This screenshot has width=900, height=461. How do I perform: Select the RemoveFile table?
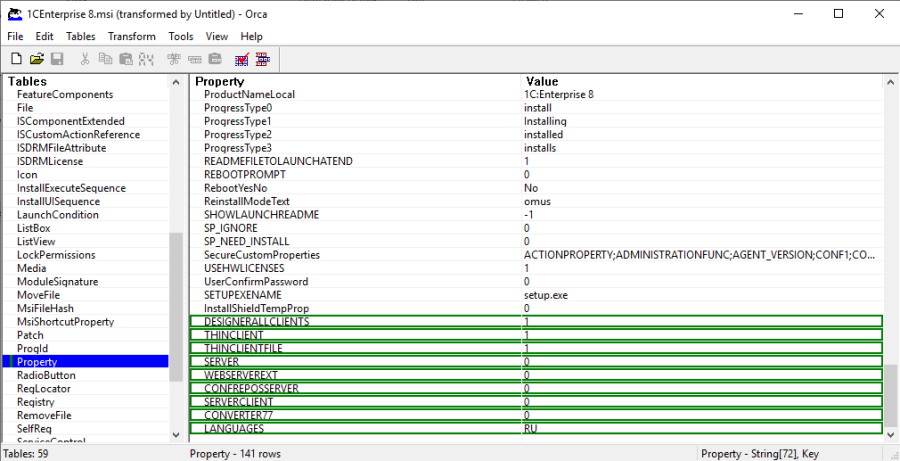(x=44, y=415)
